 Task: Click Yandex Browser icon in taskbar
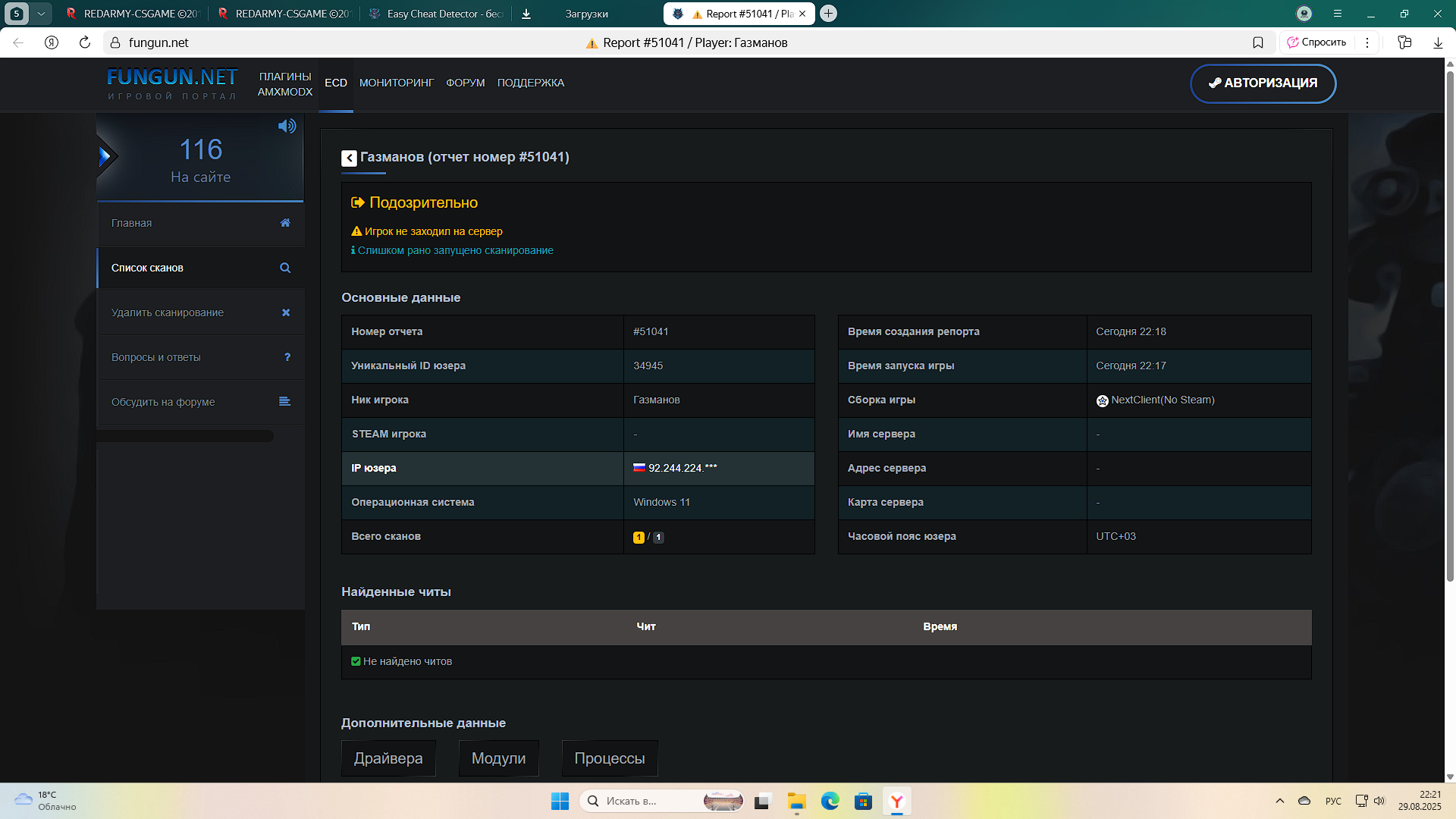897,801
